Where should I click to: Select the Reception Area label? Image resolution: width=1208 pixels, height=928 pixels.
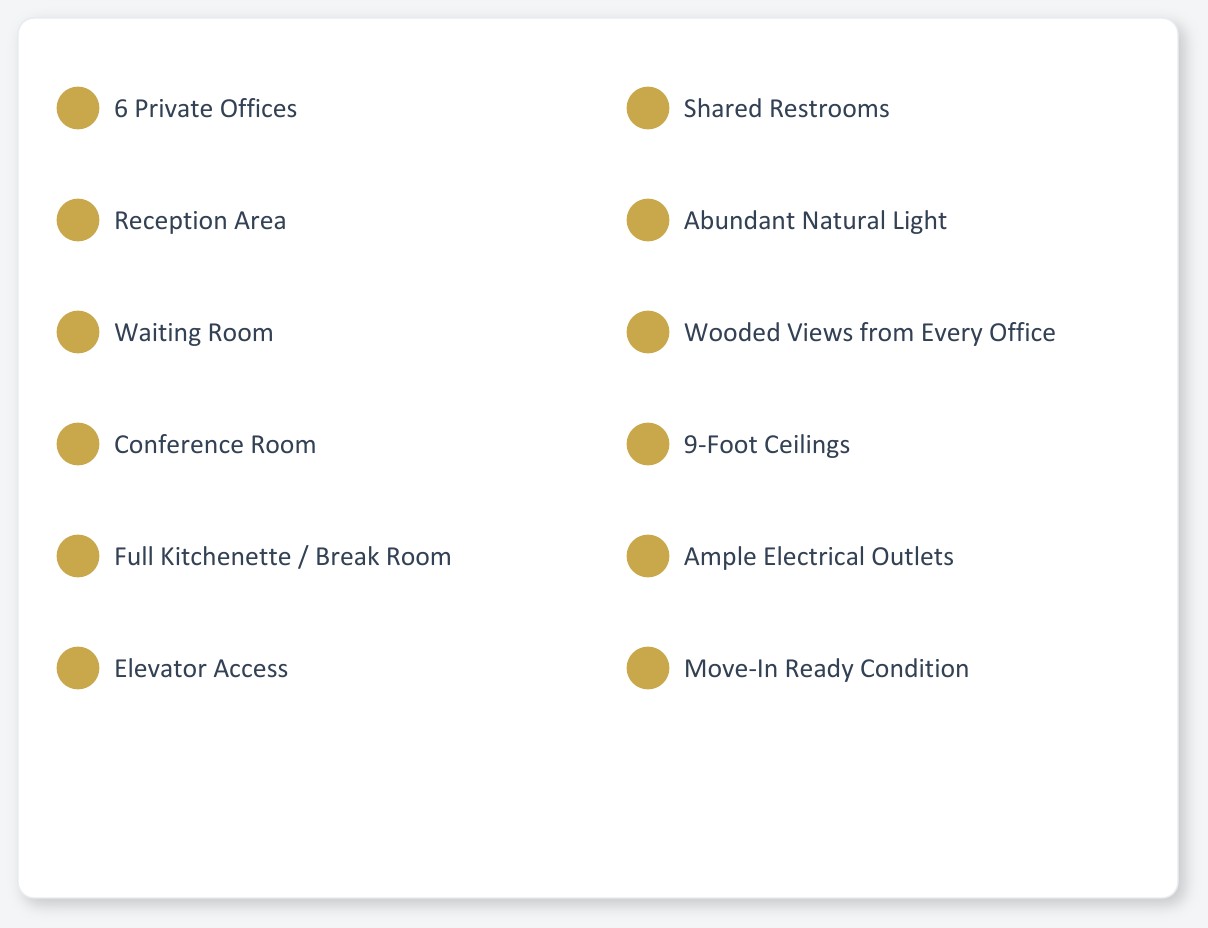[200, 220]
